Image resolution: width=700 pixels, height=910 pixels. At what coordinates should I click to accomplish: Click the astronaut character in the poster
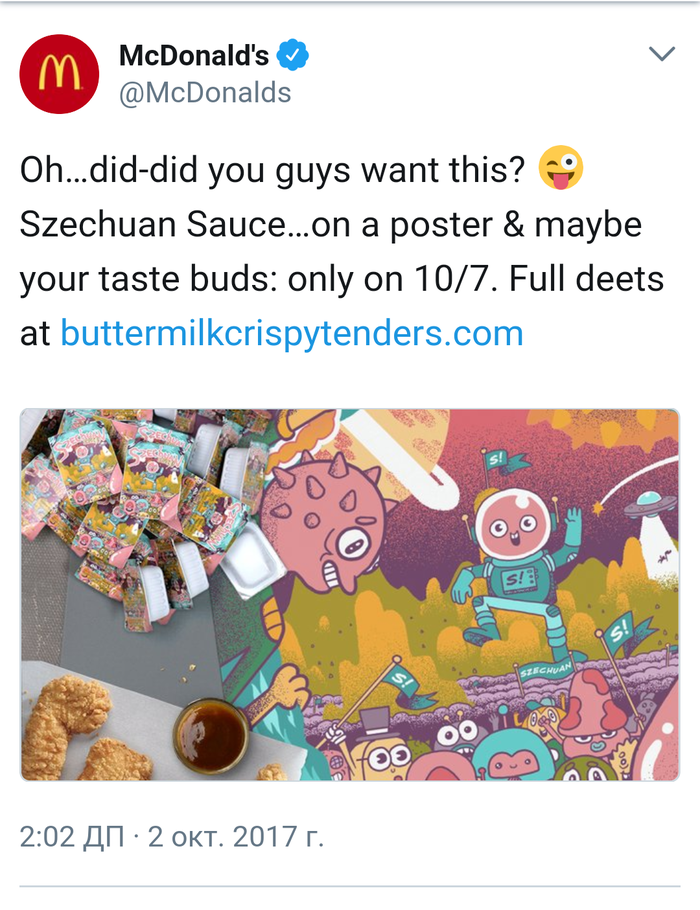[x=512, y=560]
